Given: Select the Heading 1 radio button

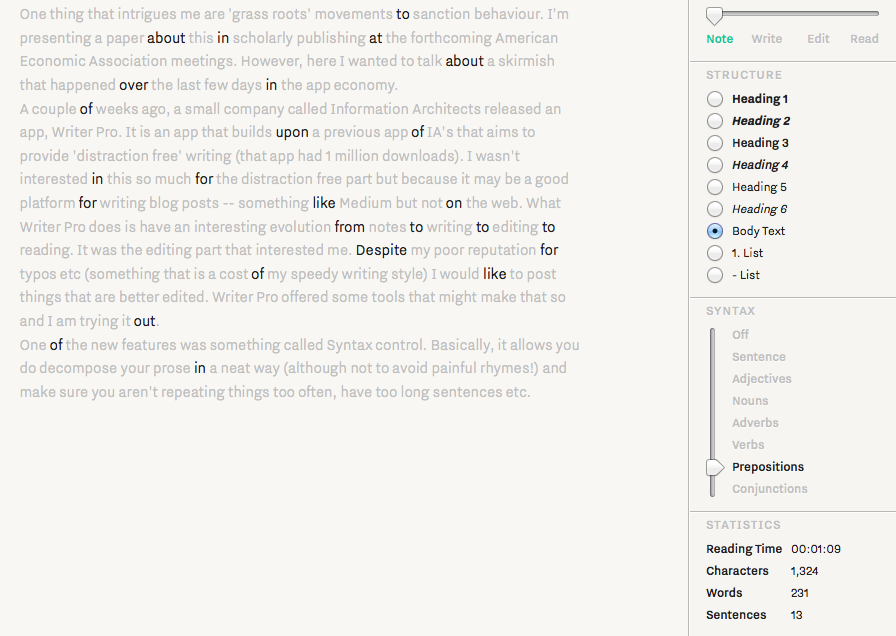Looking at the screenshot, I should [x=715, y=99].
